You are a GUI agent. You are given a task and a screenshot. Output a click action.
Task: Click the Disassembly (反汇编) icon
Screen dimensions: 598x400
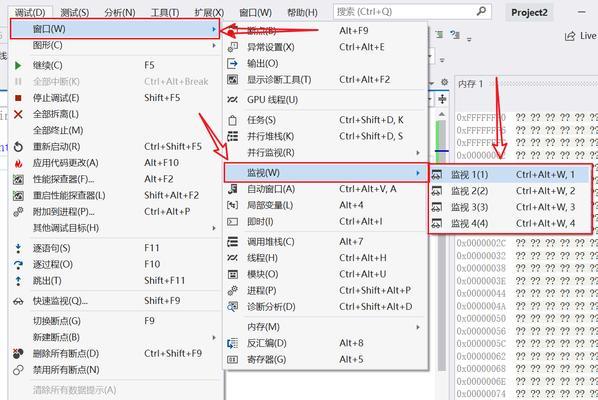pyautogui.click(x=232, y=343)
